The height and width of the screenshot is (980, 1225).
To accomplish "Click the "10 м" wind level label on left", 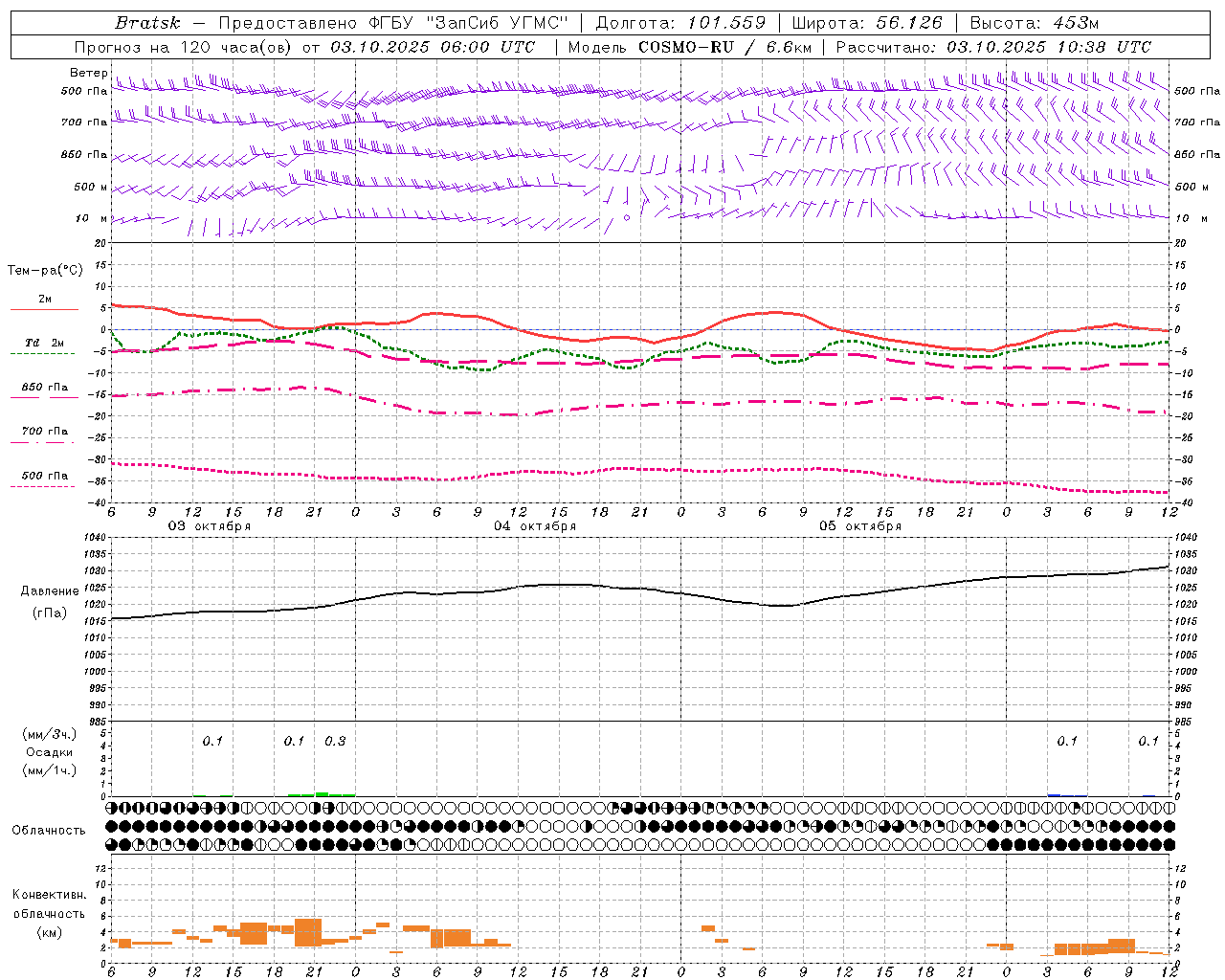I will pyautogui.click(x=91, y=218).
